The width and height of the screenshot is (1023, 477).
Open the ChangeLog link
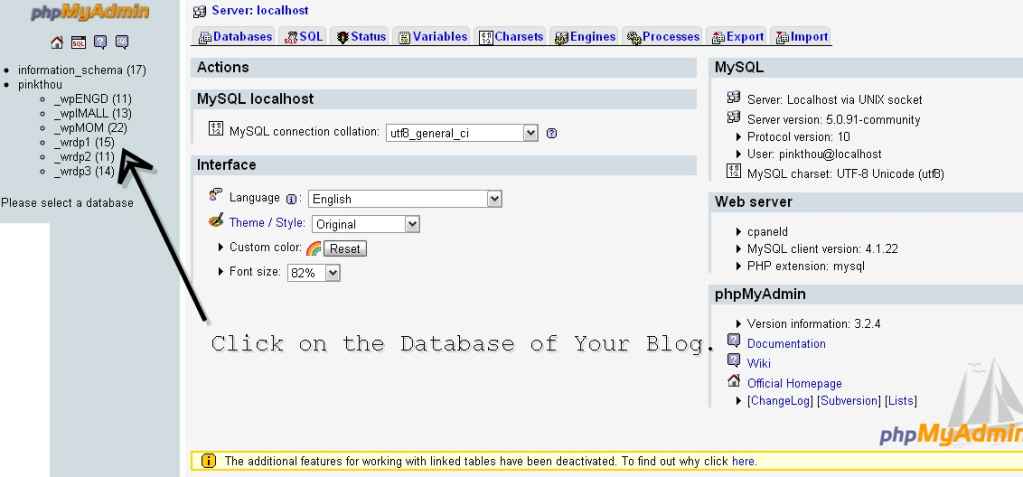point(780,401)
